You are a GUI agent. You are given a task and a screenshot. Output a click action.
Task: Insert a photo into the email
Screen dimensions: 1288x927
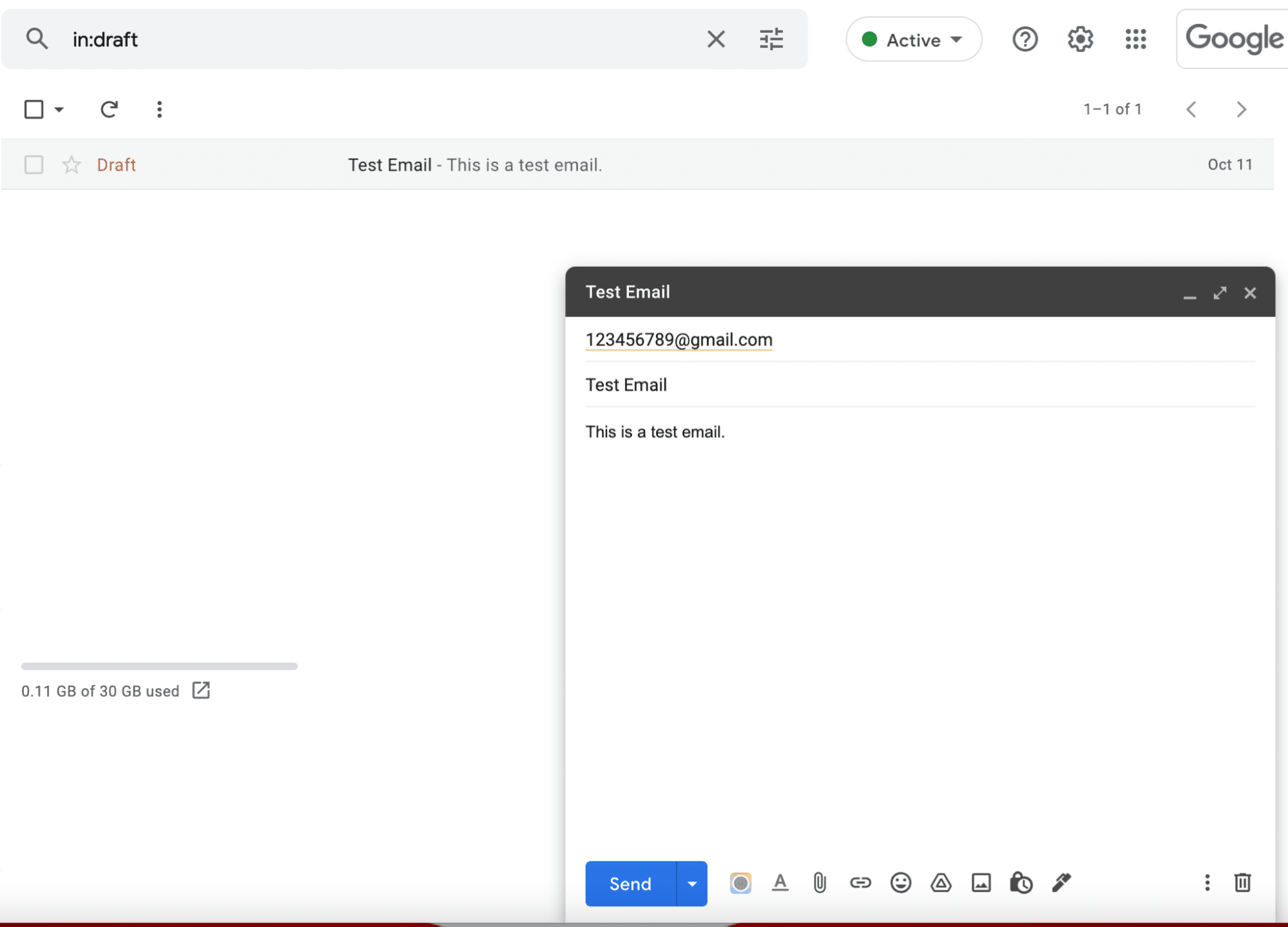pos(981,883)
